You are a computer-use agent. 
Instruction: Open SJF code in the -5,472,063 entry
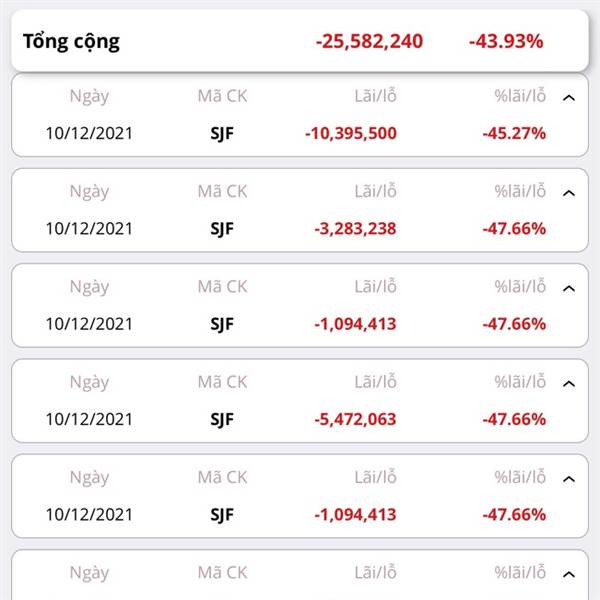point(222,420)
